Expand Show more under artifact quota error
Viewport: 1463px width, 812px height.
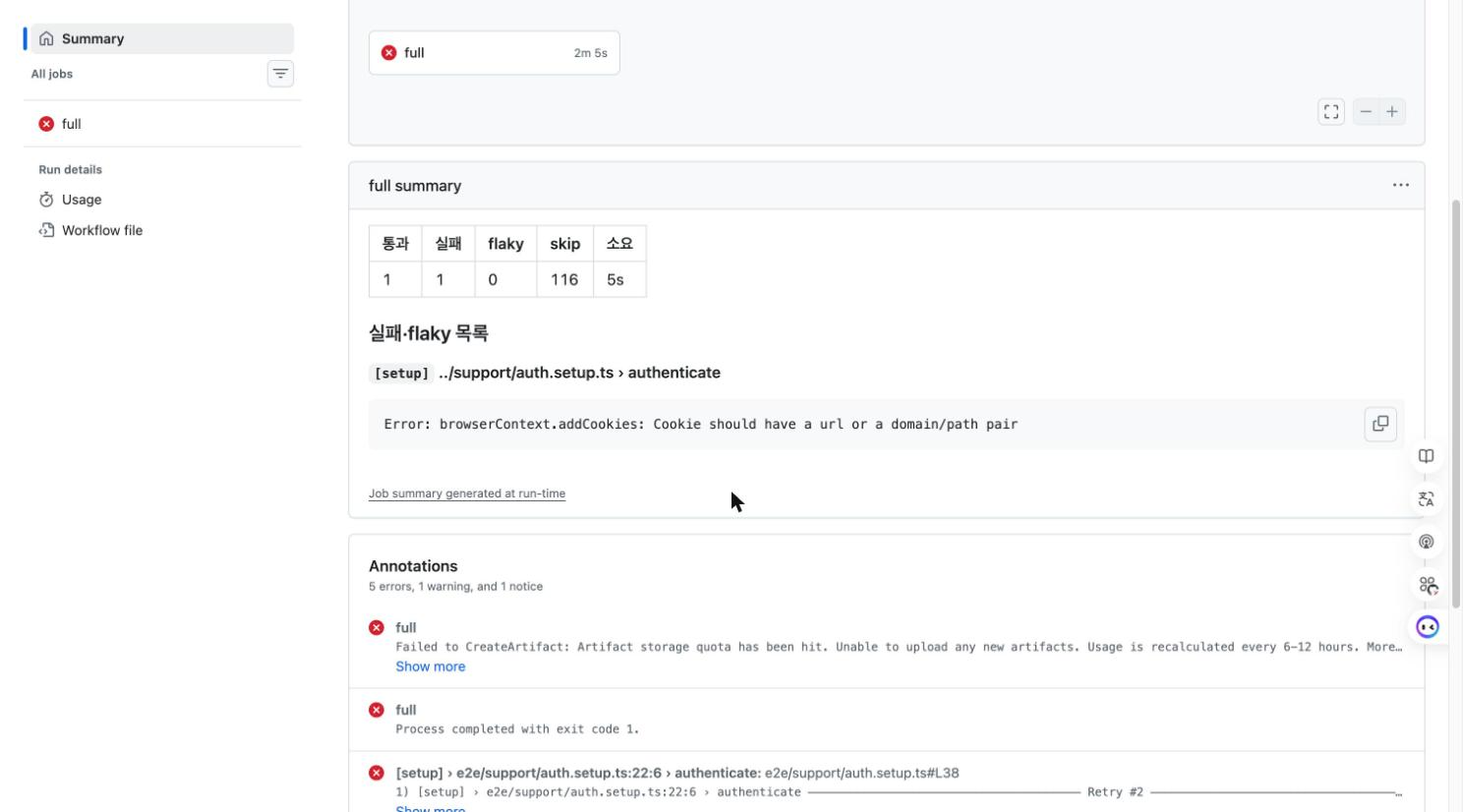[x=431, y=667]
